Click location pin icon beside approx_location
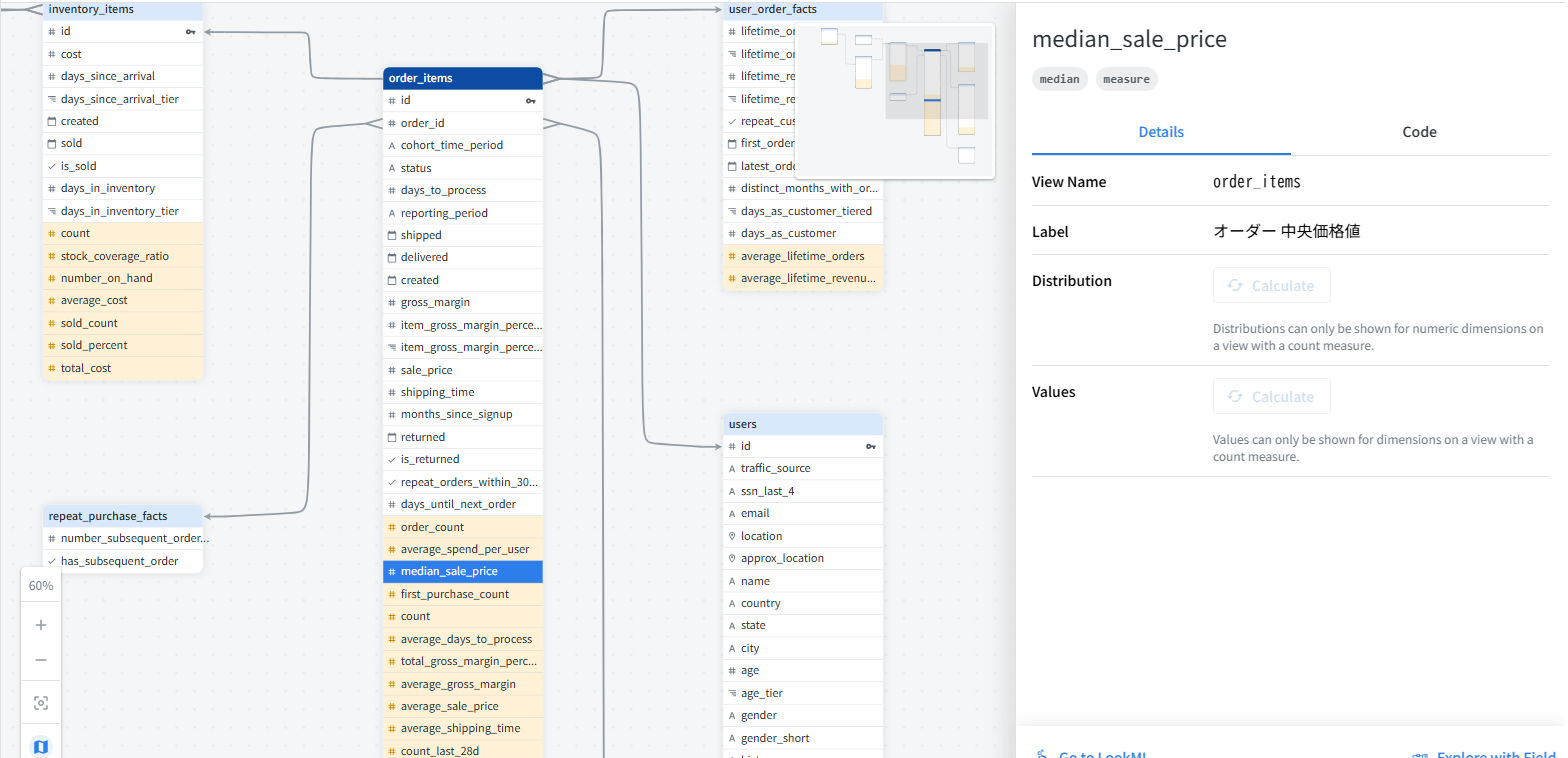The image size is (1568, 758). coord(732,558)
